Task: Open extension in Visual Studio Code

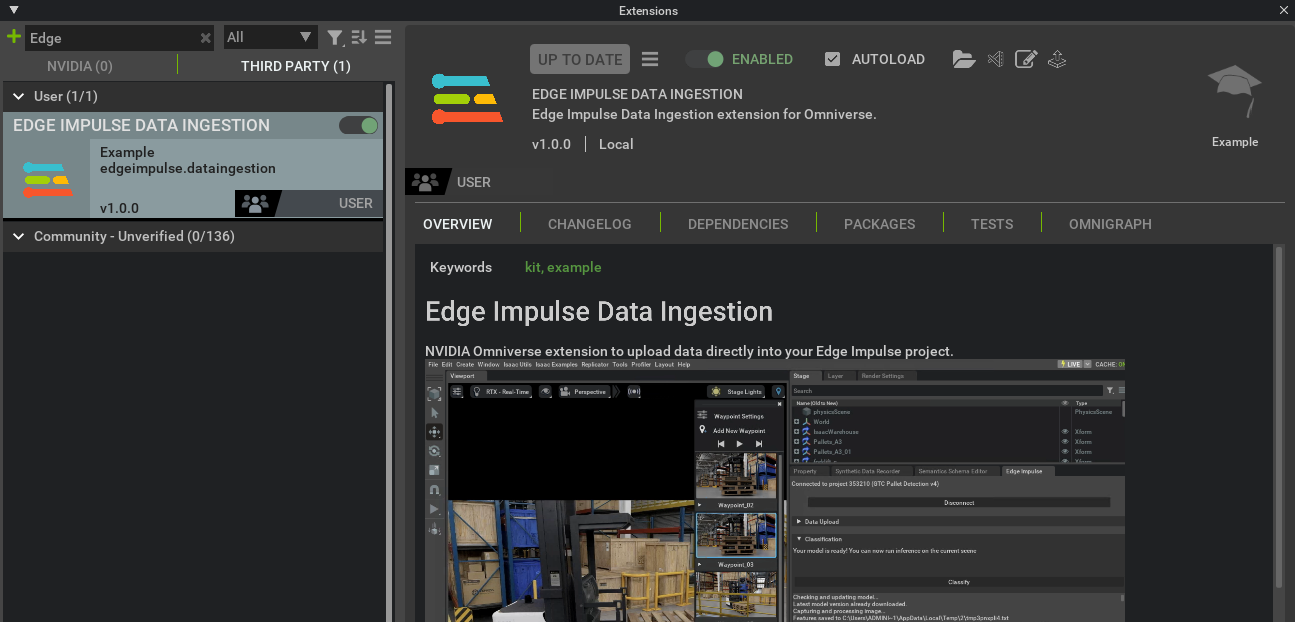Action: tap(995, 59)
